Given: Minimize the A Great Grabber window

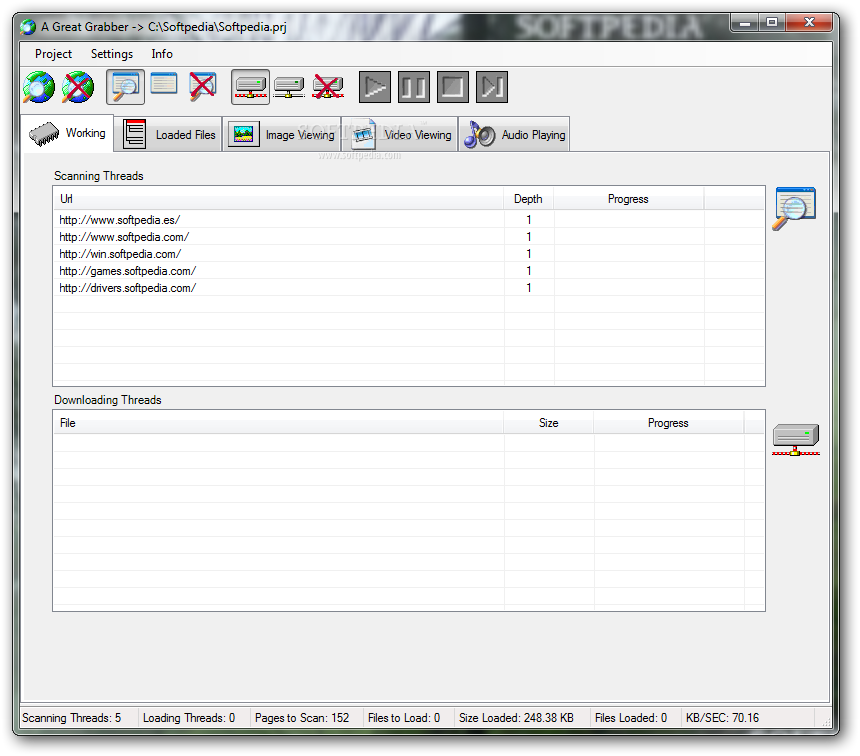Looking at the screenshot, I should pyautogui.click(x=745, y=23).
